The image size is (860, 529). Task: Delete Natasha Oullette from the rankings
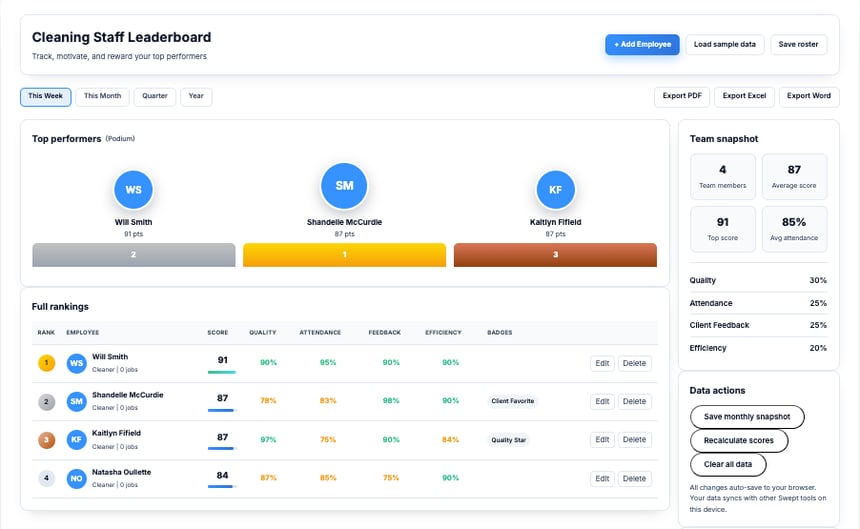(634, 479)
